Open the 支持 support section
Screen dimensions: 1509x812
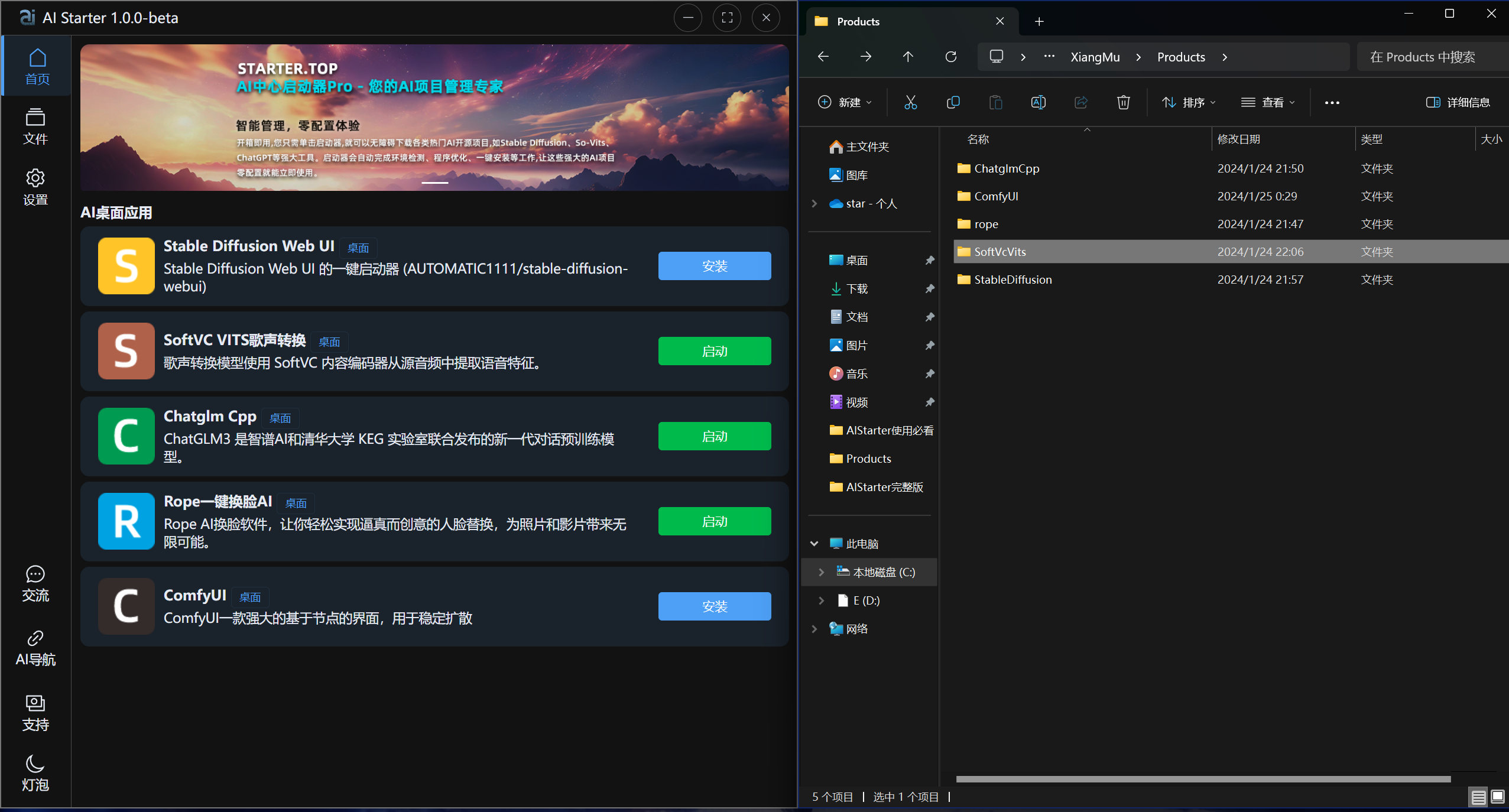[35, 713]
